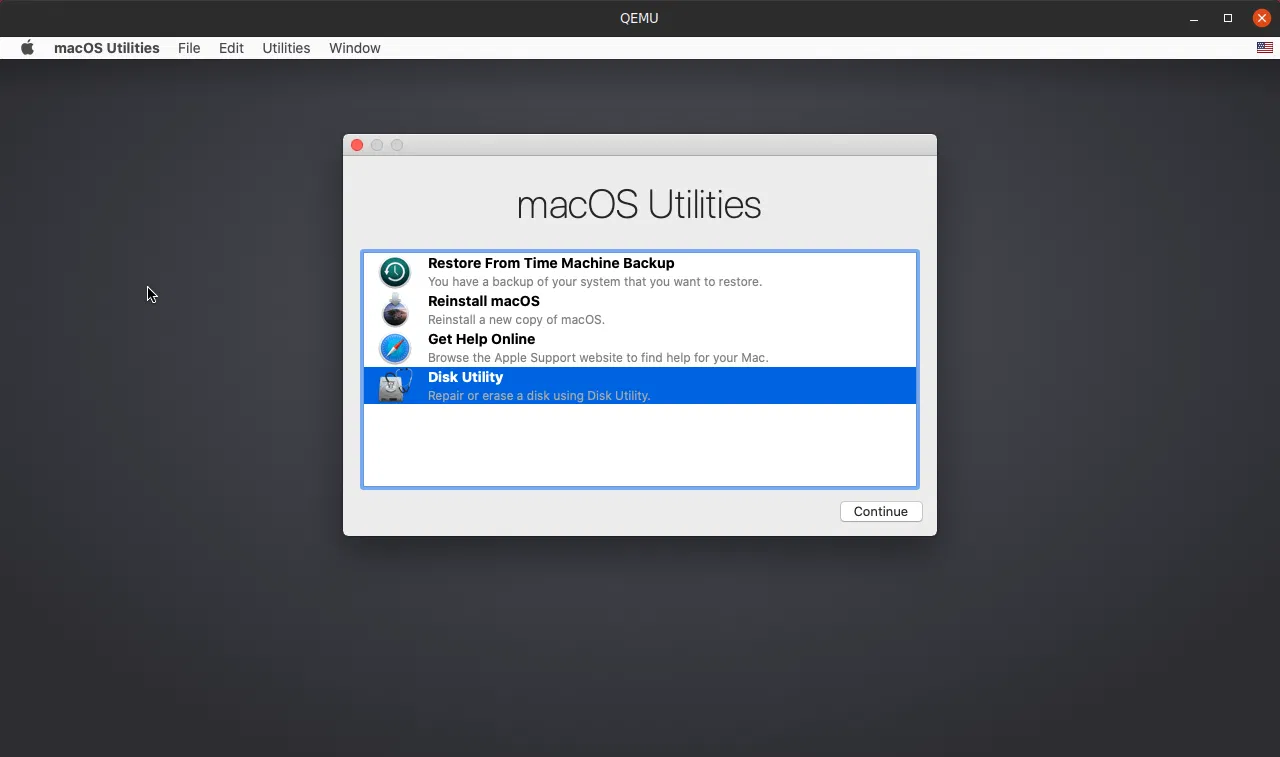Select the Get Help Online title
1280x757 pixels.
coord(481,339)
